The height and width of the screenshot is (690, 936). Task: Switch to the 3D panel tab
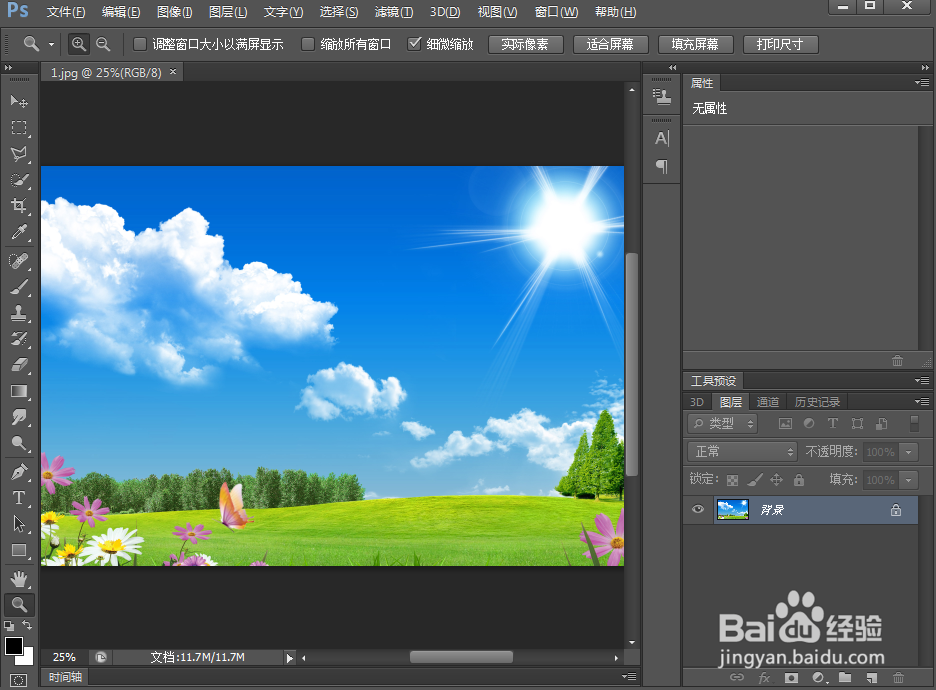[x=697, y=402]
